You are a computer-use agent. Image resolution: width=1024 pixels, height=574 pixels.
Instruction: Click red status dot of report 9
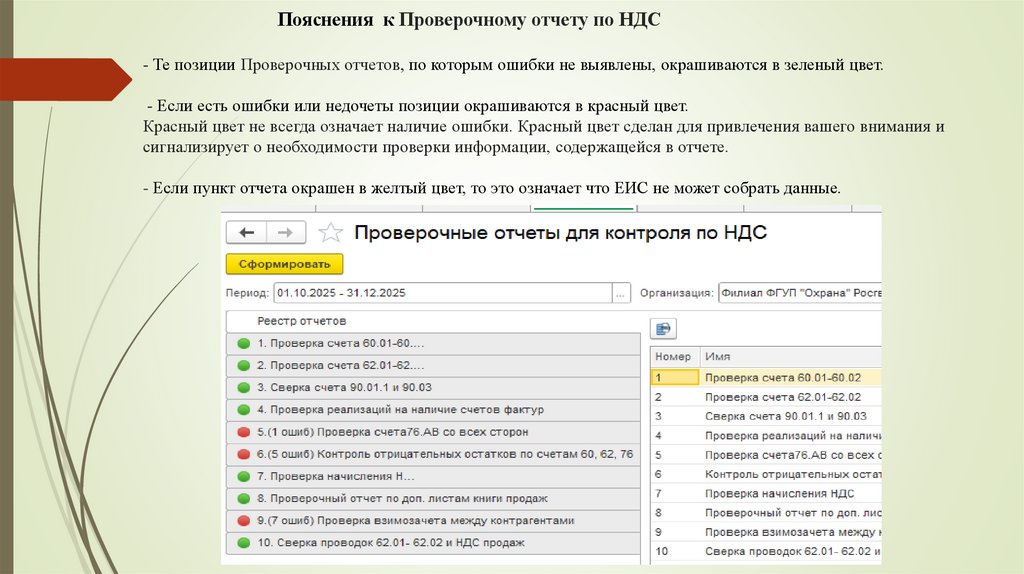tap(244, 521)
